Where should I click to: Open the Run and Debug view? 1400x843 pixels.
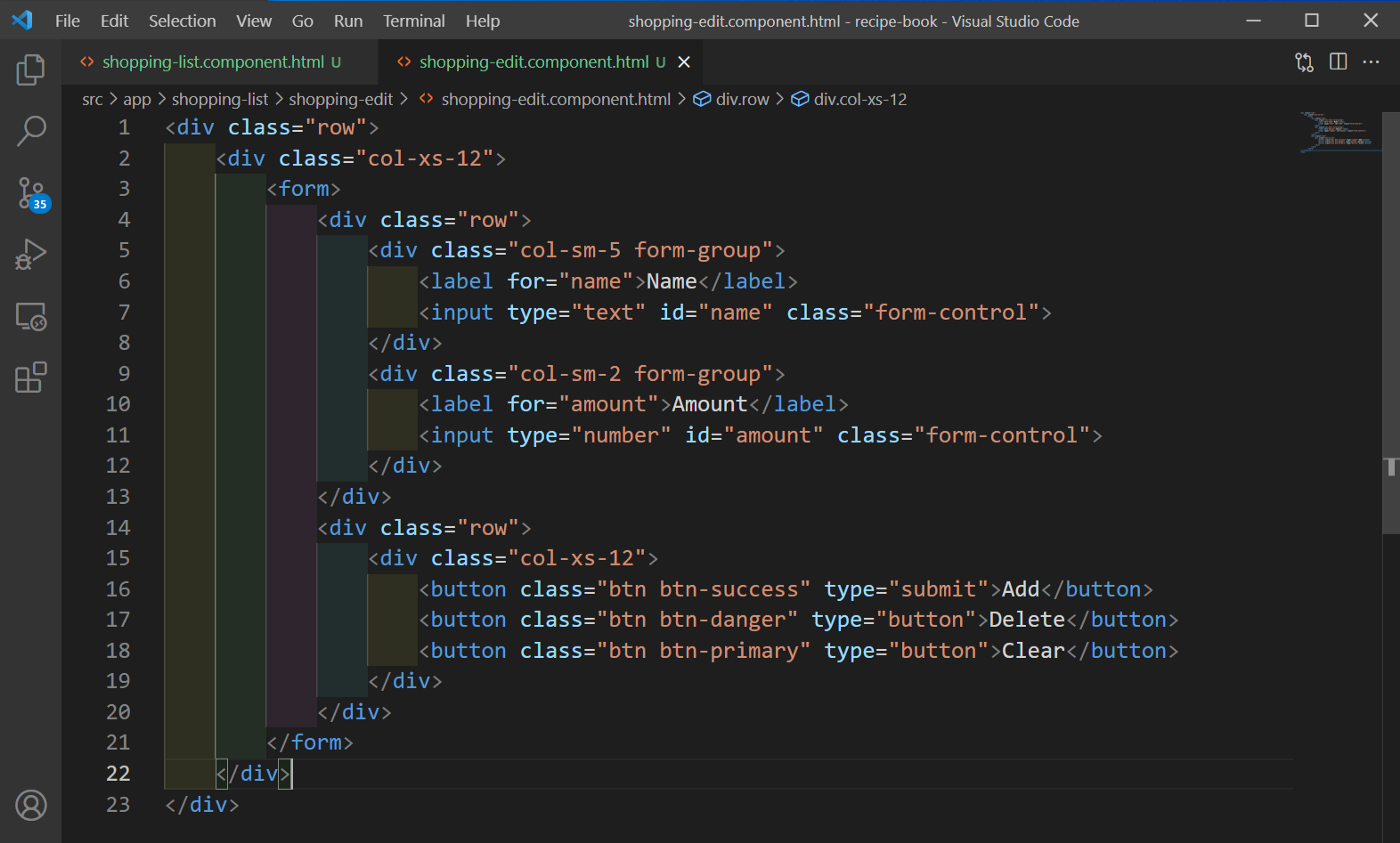click(31, 254)
